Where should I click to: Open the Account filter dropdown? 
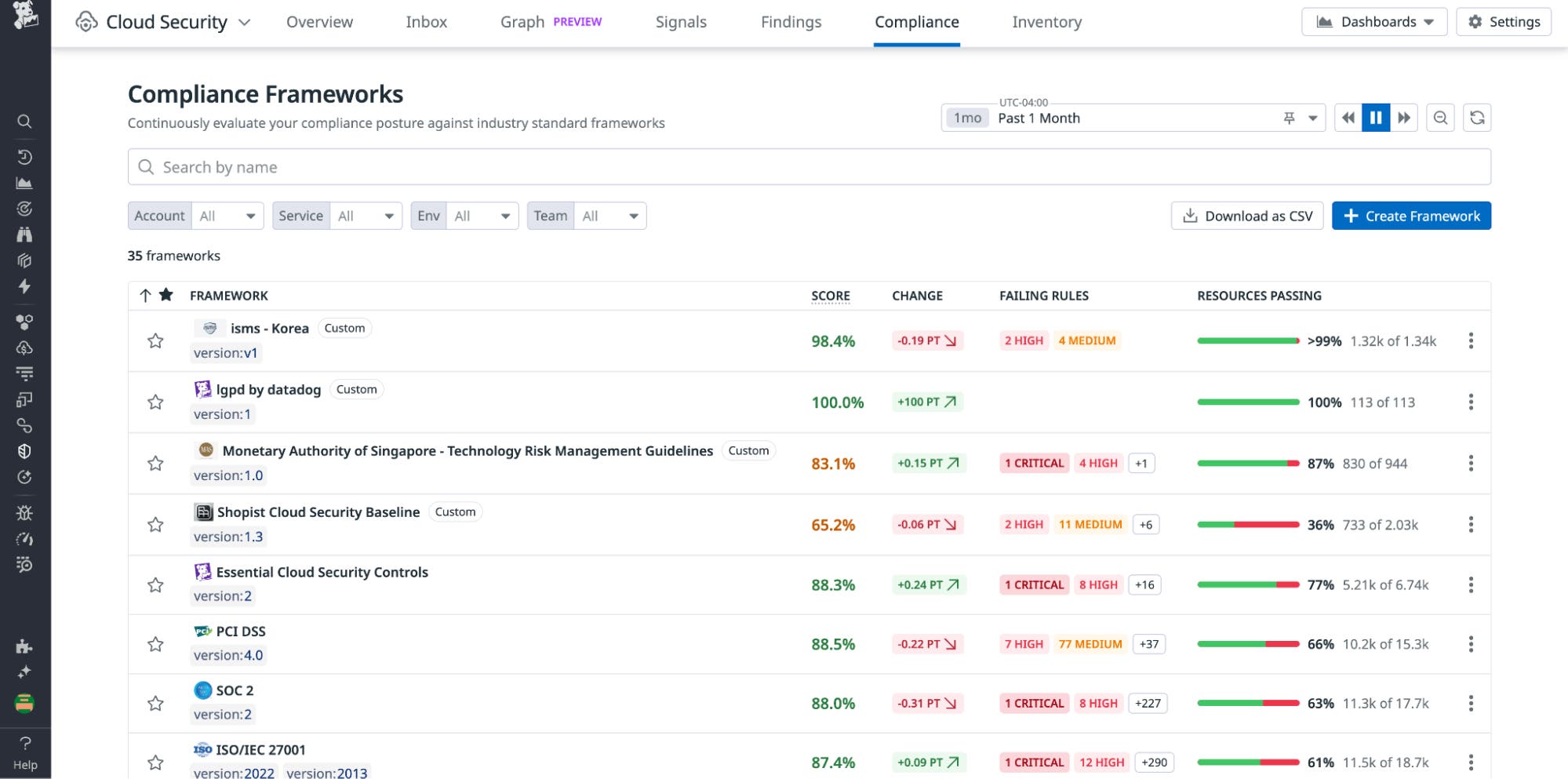[227, 216]
